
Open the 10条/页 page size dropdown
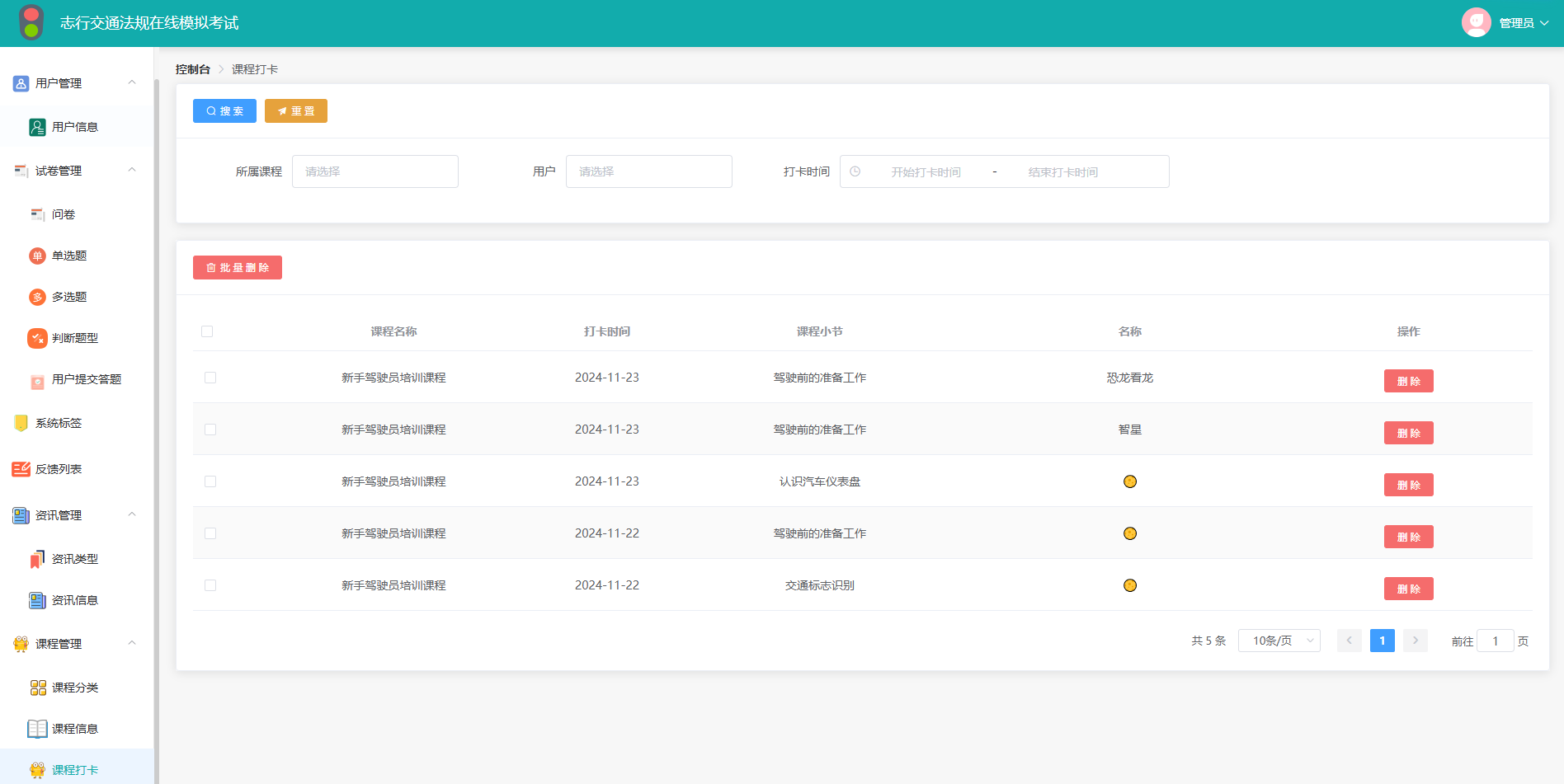[x=1279, y=641]
